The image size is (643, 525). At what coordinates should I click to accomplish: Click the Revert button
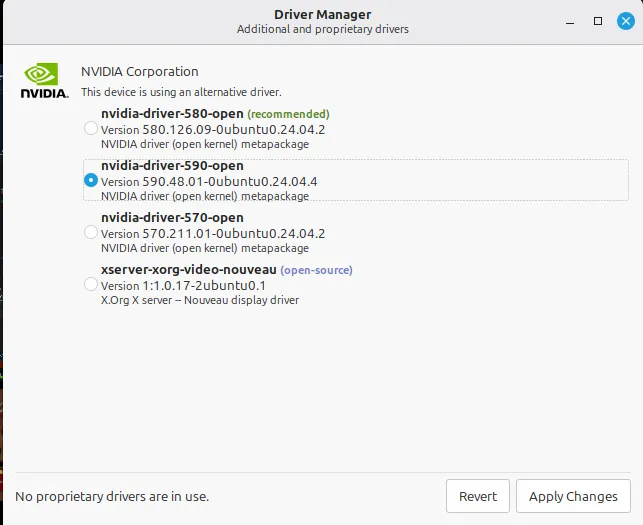(x=478, y=496)
